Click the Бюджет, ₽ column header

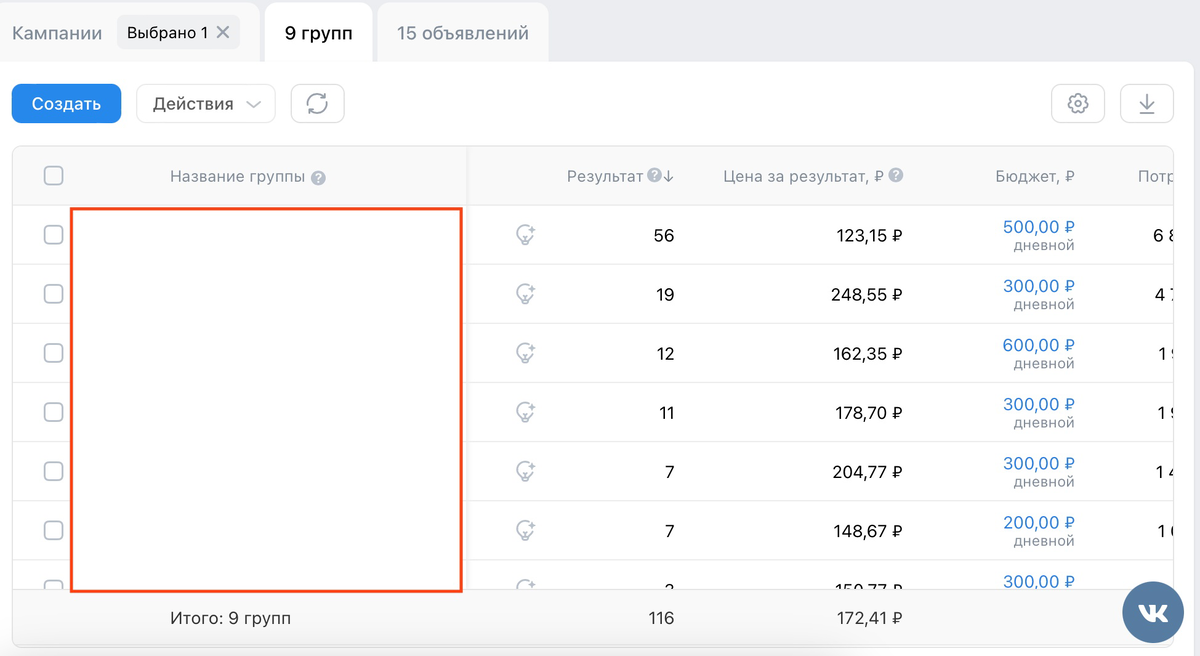pos(1034,176)
